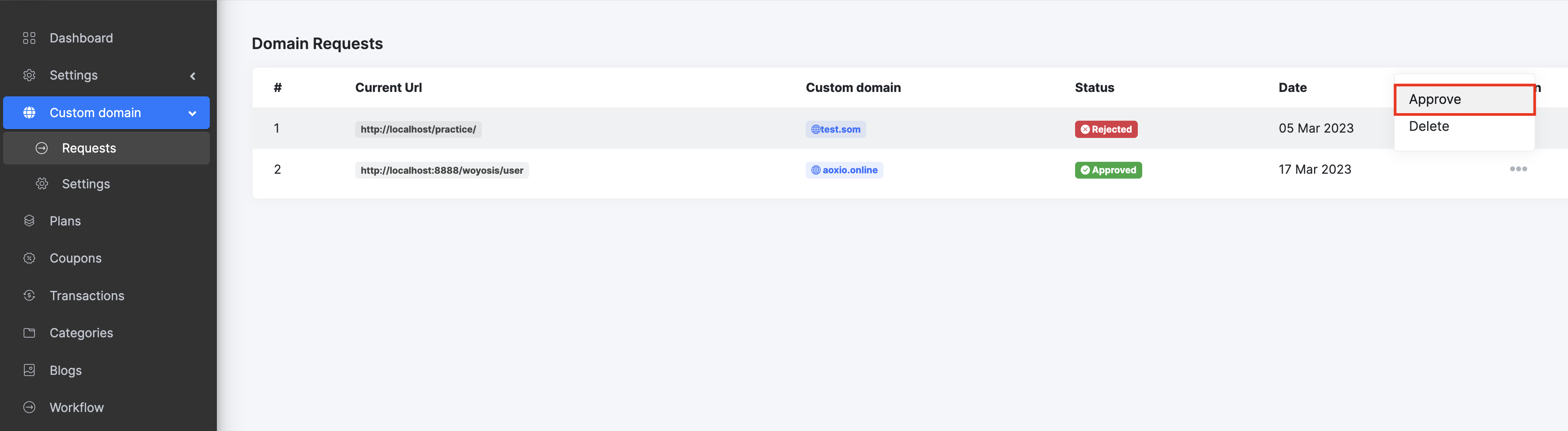Open Requests under Custom domain
The width and height of the screenshot is (1568, 431).
[x=89, y=148]
